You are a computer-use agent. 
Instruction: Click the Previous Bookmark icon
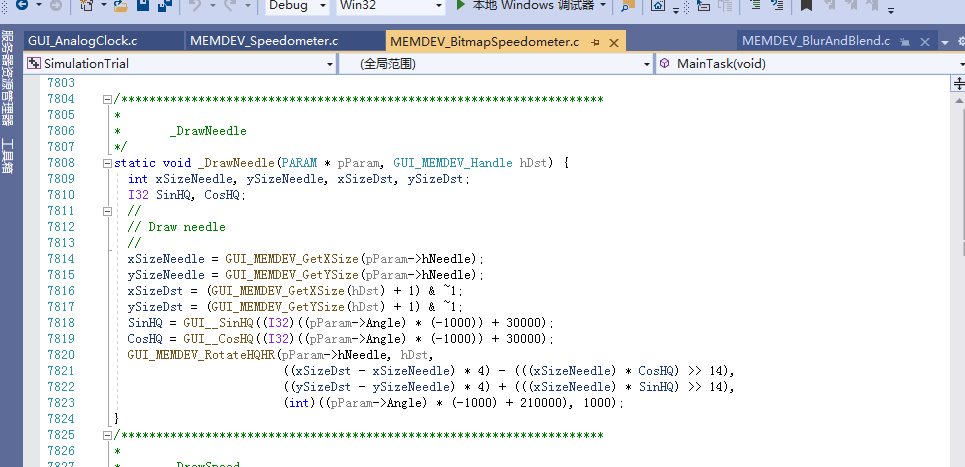pos(831,4)
